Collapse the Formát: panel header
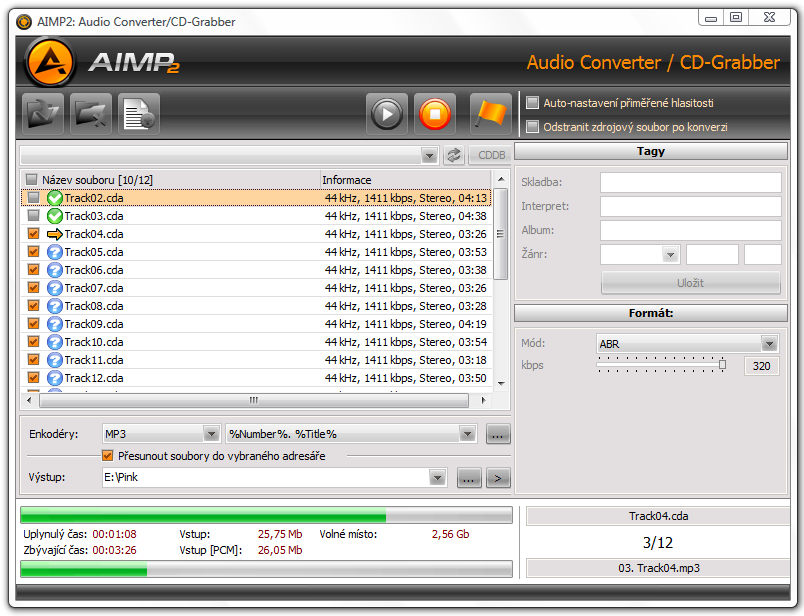The height and width of the screenshot is (616, 804). (651, 313)
